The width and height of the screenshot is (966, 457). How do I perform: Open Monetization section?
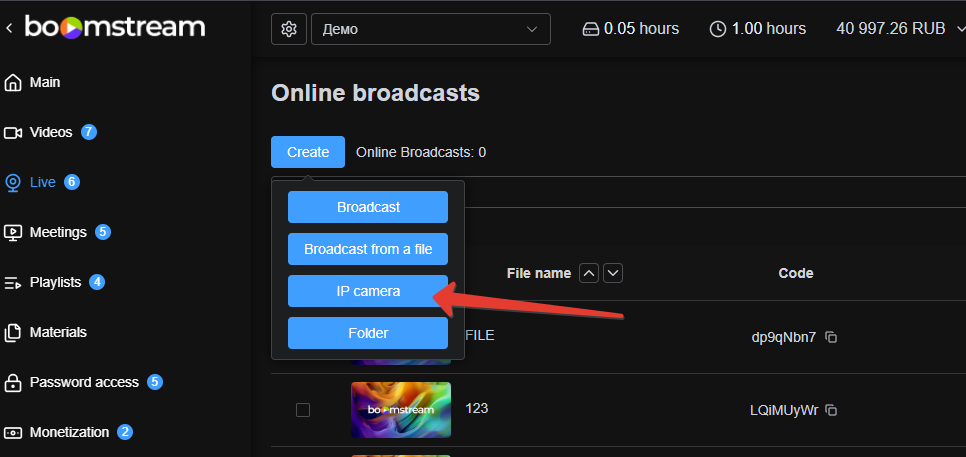68,432
